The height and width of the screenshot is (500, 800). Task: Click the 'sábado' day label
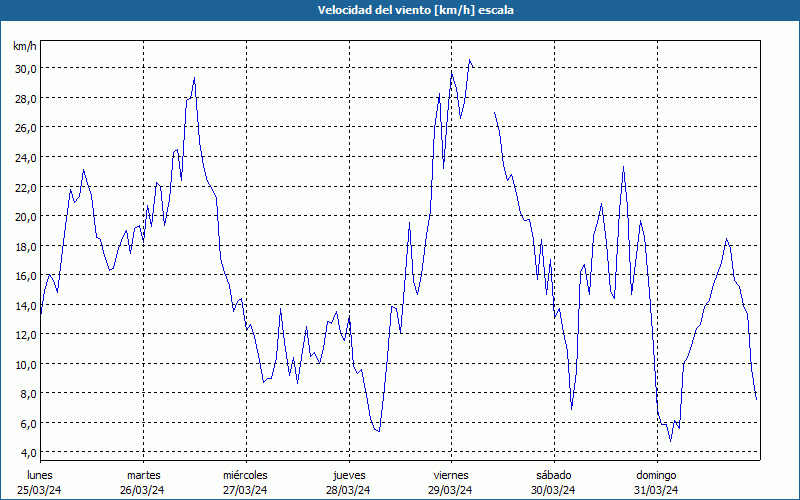(x=554, y=475)
